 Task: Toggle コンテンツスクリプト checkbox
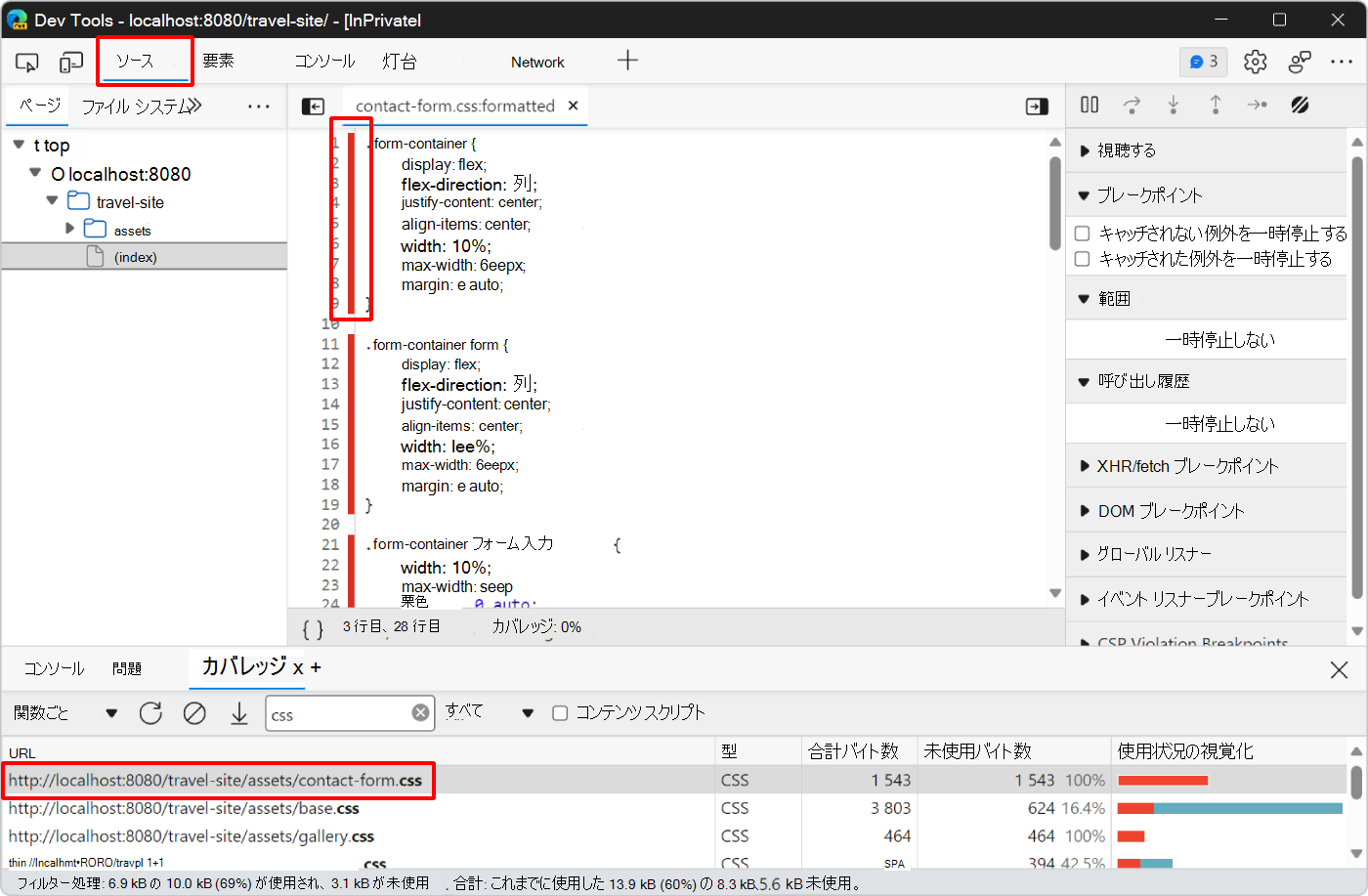[x=560, y=713]
